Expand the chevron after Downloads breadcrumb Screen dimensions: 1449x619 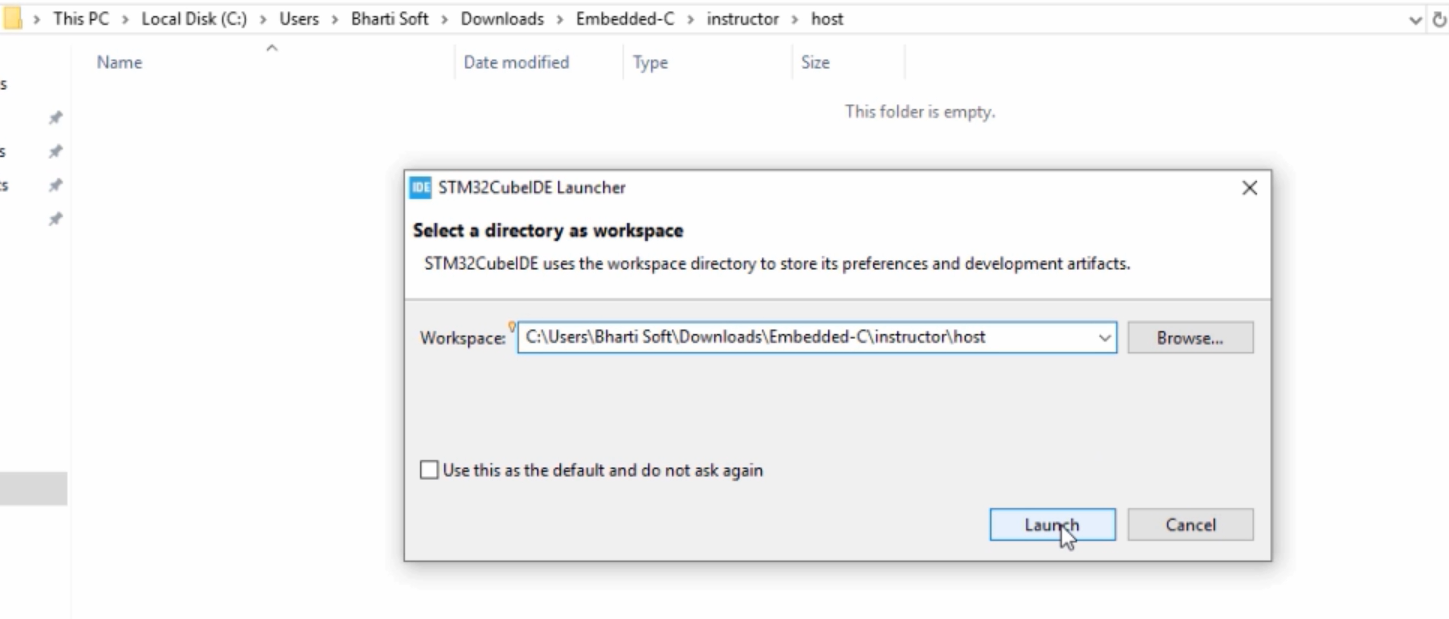point(560,19)
